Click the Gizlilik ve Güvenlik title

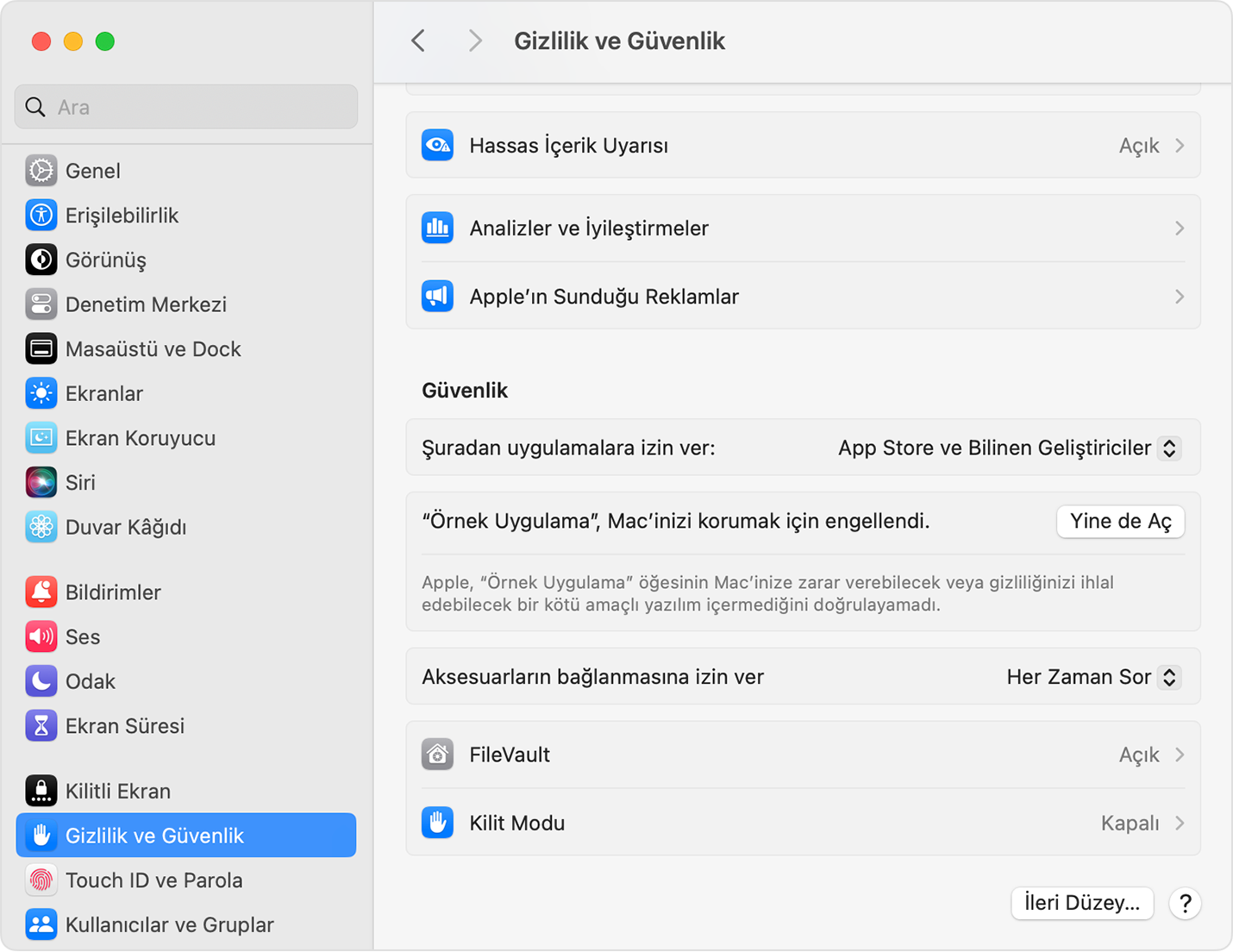[x=619, y=41]
